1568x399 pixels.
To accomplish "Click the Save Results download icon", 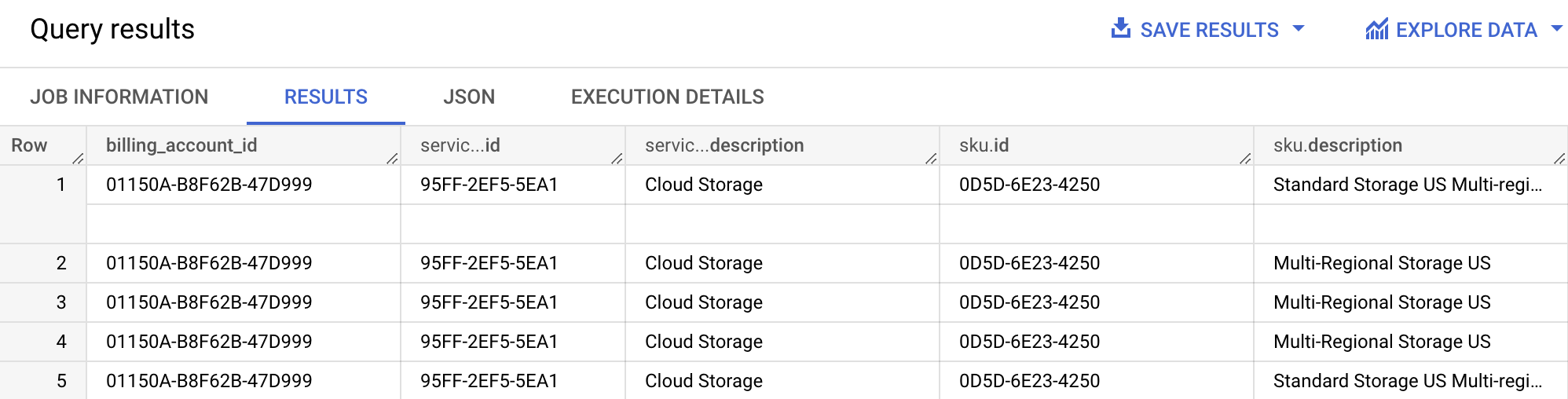I will pyautogui.click(x=1121, y=29).
